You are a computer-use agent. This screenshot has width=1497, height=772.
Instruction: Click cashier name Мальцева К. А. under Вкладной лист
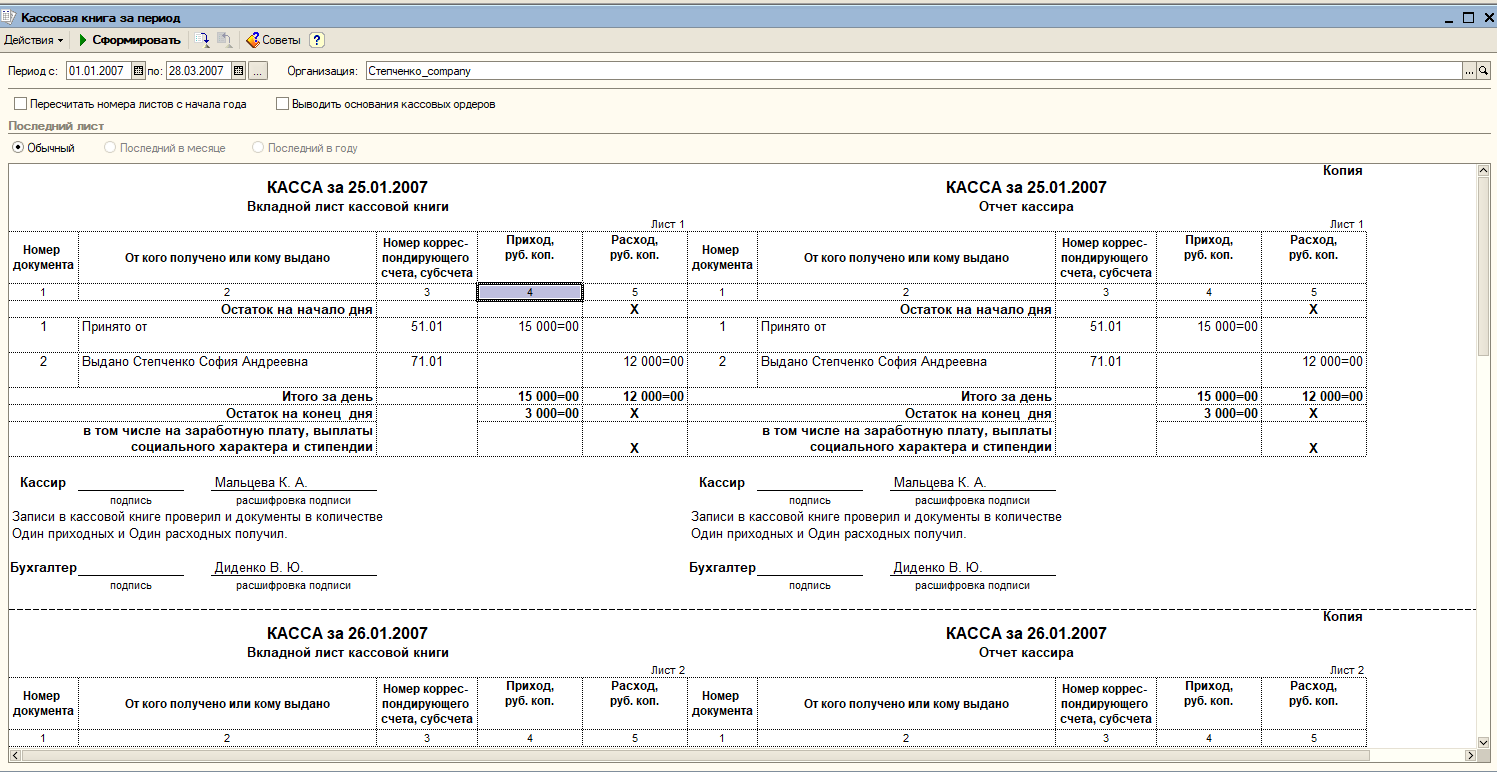pos(261,483)
